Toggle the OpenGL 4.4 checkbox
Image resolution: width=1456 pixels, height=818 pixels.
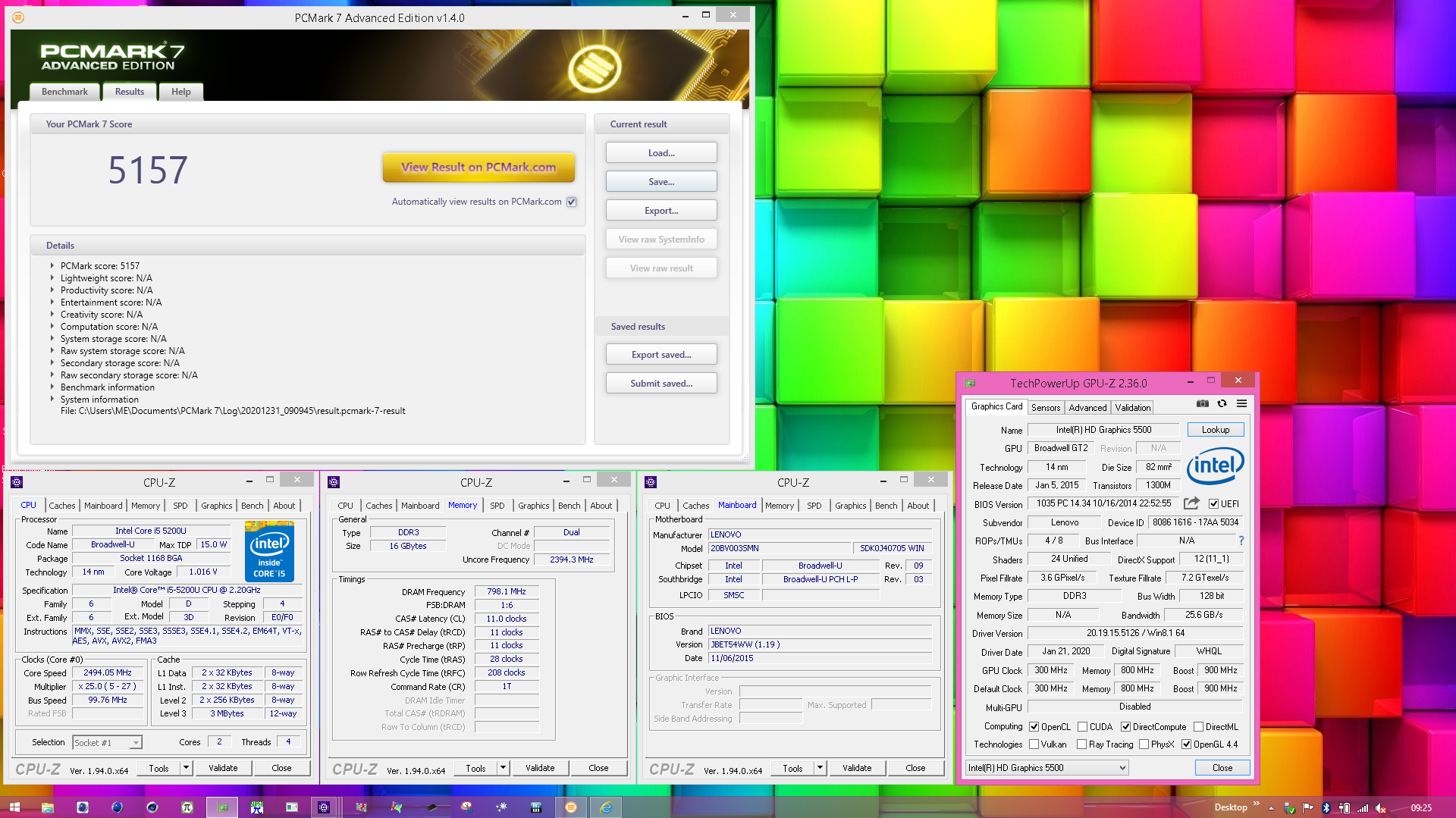tap(1186, 744)
